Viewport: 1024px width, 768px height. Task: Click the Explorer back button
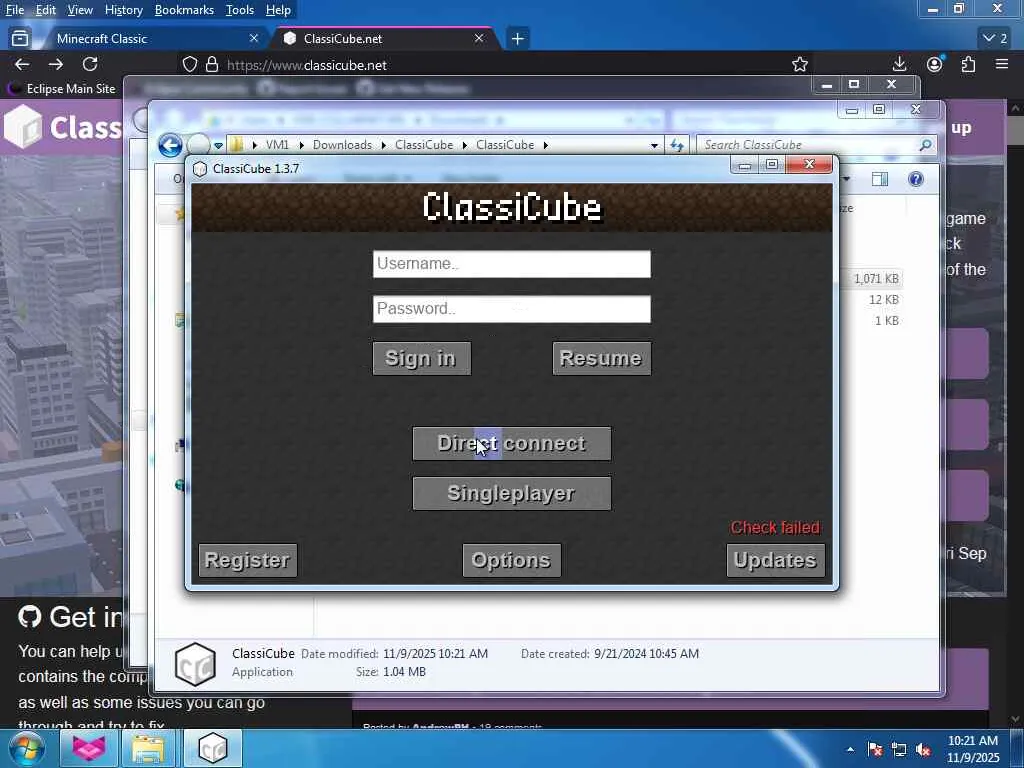pyautogui.click(x=170, y=145)
